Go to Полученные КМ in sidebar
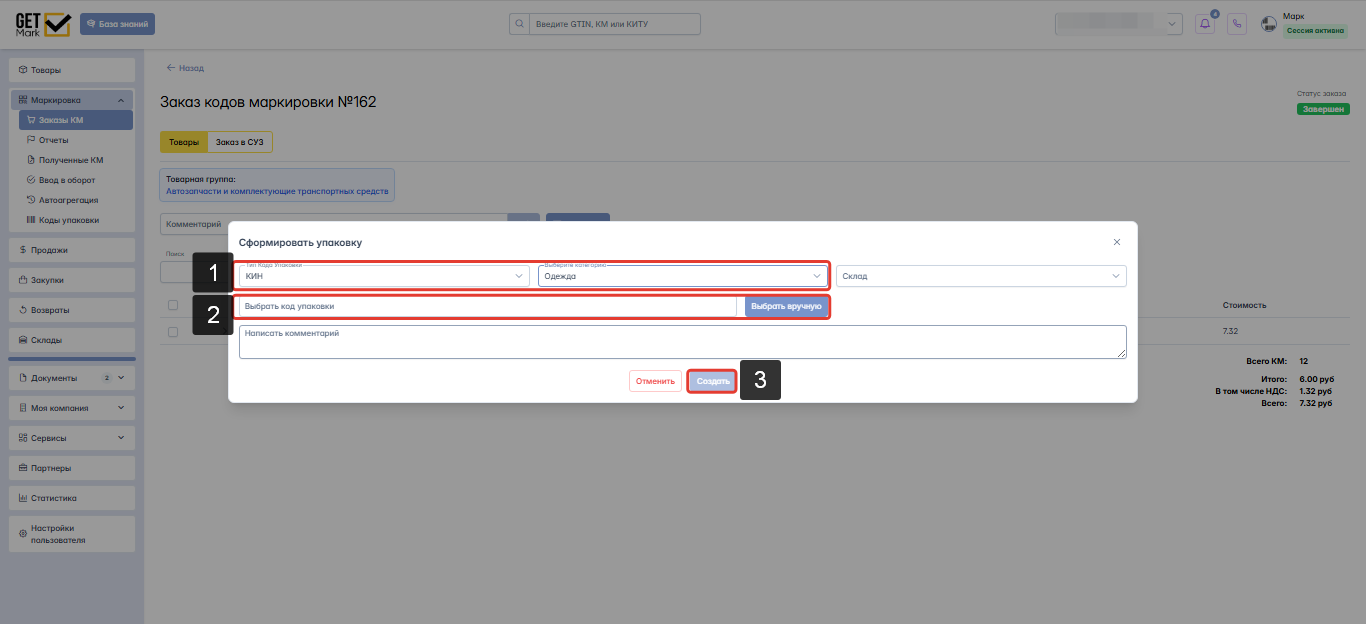The image size is (1366, 624). [75, 160]
